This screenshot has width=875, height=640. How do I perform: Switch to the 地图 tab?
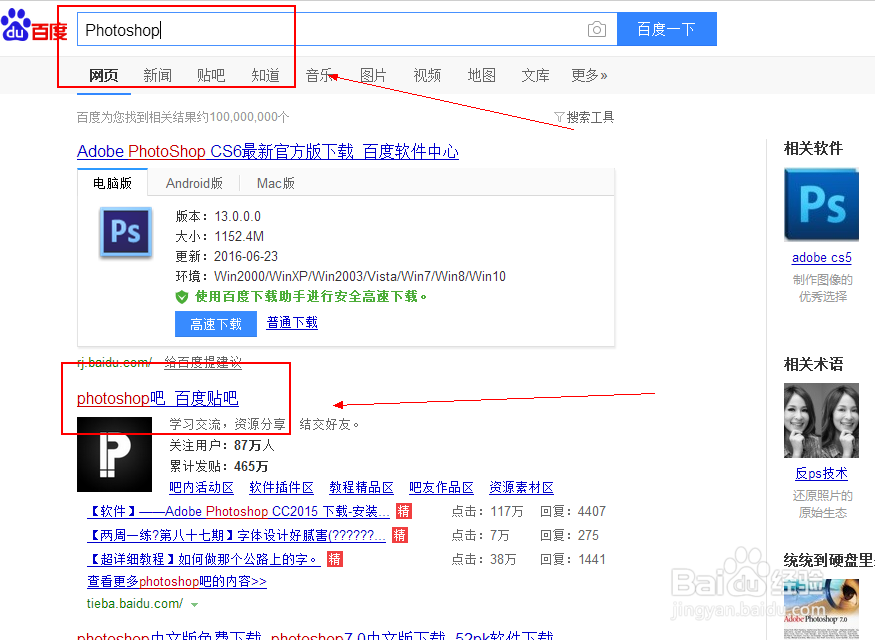click(482, 75)
